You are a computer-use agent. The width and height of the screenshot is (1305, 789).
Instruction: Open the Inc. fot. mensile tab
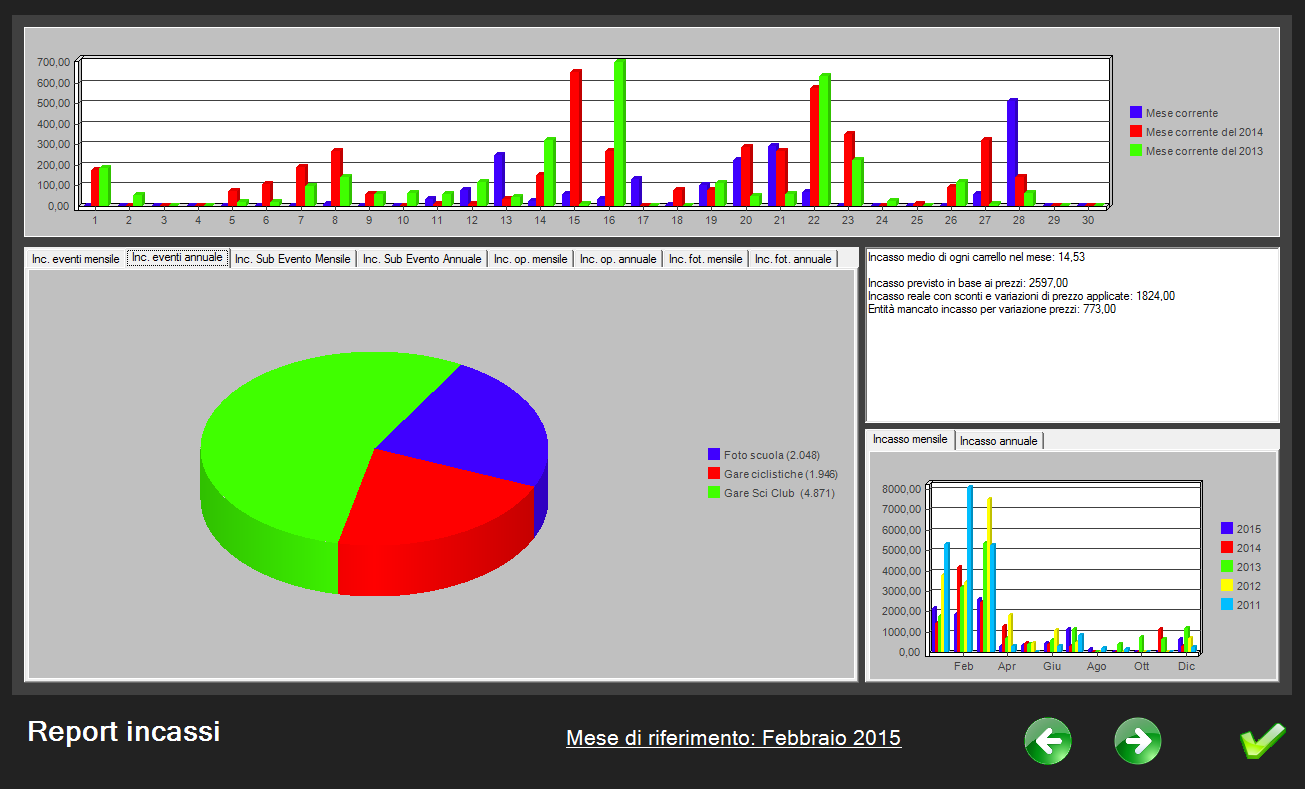706,259
